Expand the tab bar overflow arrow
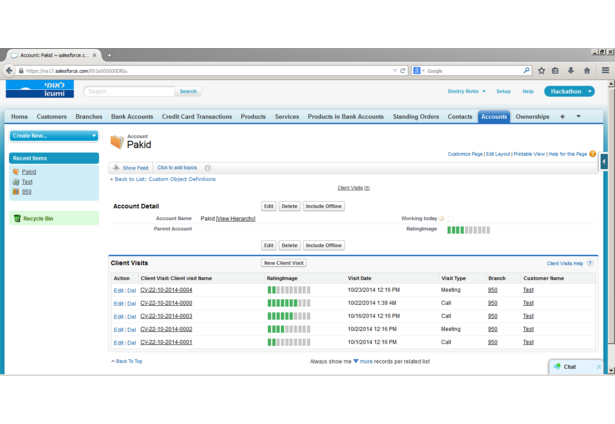 [578, 116]
